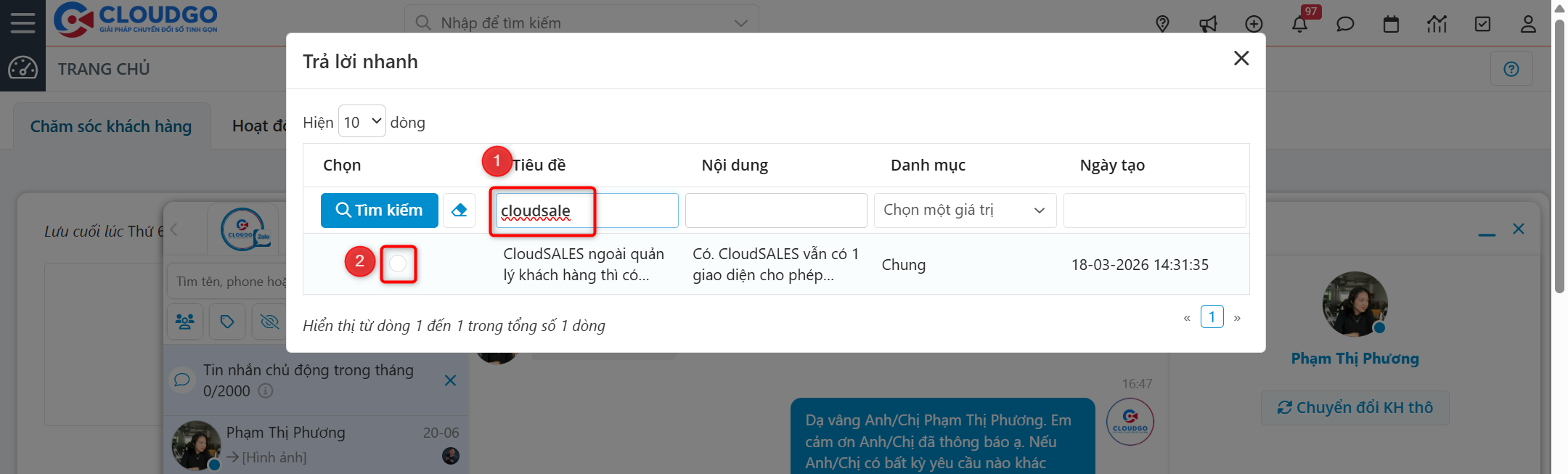Image resolution: width=1568 pixels, height=474 pixels.
Task: Open Phạm Thị Phương conversation in chat list
Action: tap(316, 444)
